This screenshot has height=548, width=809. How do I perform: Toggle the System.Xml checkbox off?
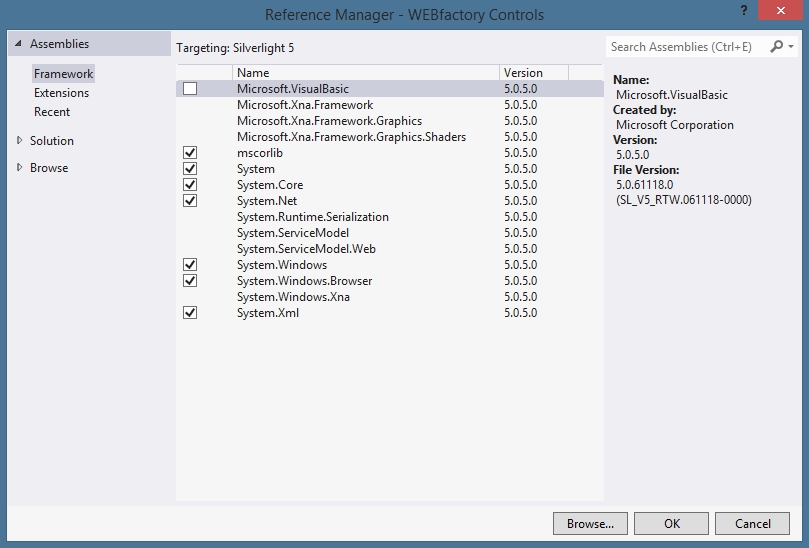[x=190, y=313]
